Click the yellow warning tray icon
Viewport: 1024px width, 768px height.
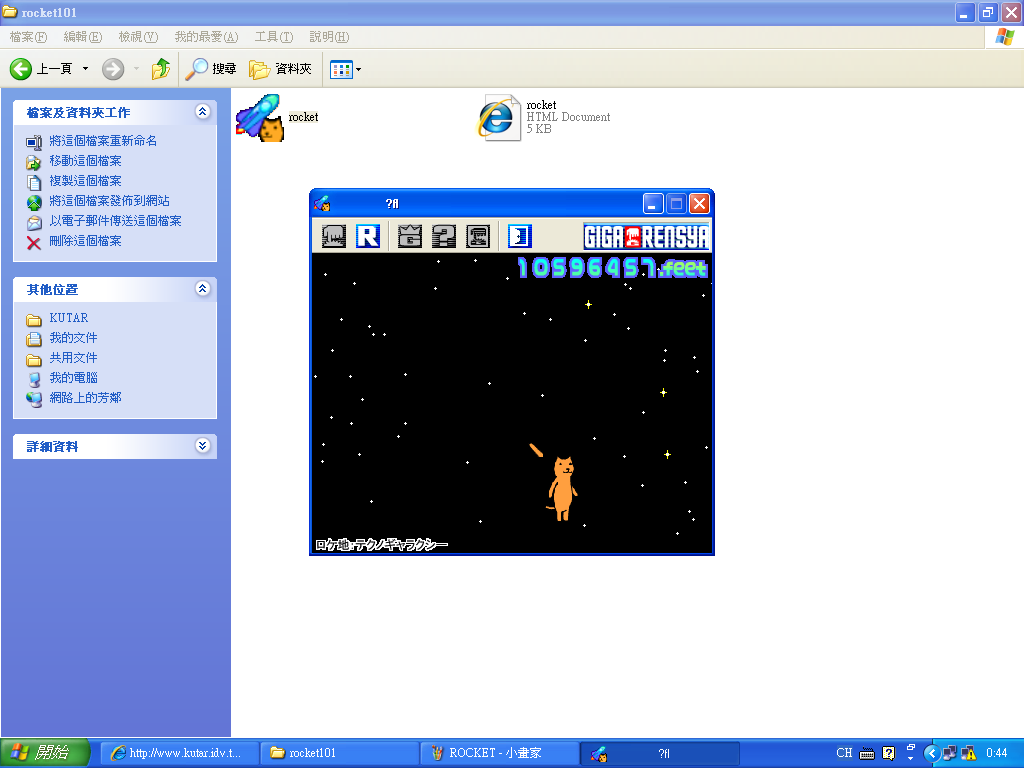(969, 754)
